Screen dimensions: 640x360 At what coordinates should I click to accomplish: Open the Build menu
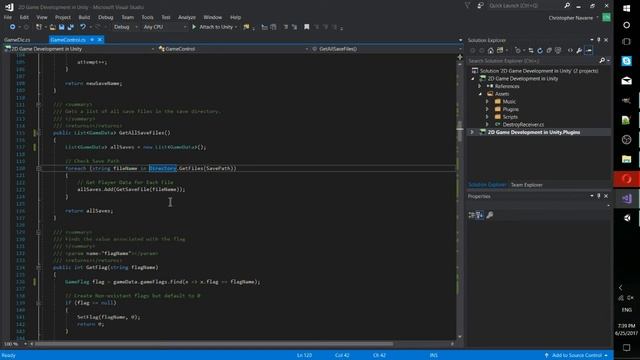click(84, 17)
